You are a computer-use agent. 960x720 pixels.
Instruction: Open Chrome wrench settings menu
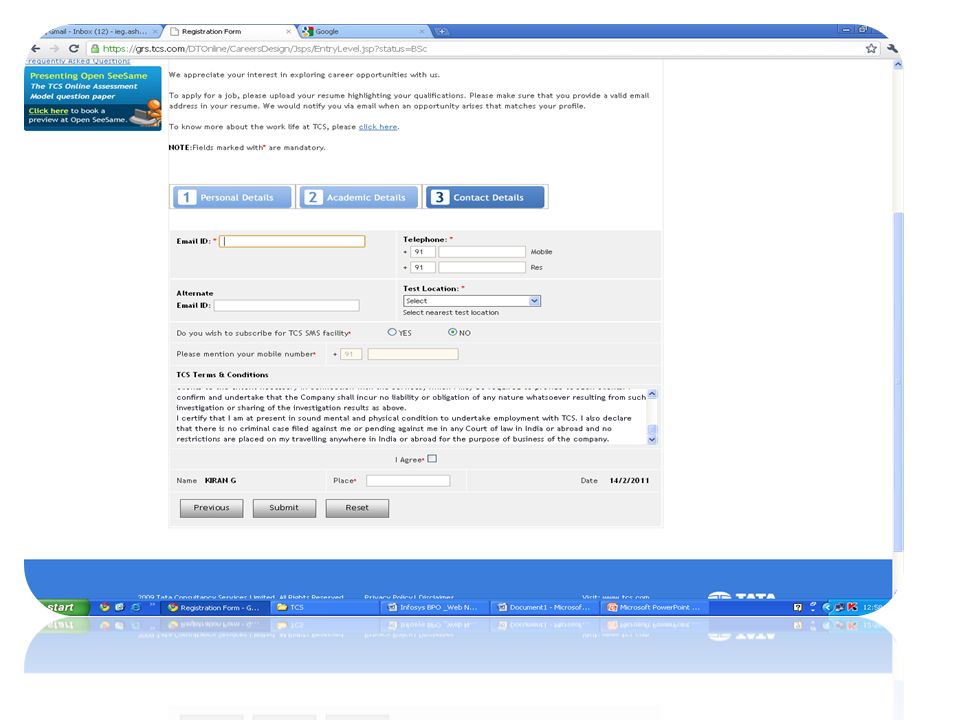tap(891, 48)
